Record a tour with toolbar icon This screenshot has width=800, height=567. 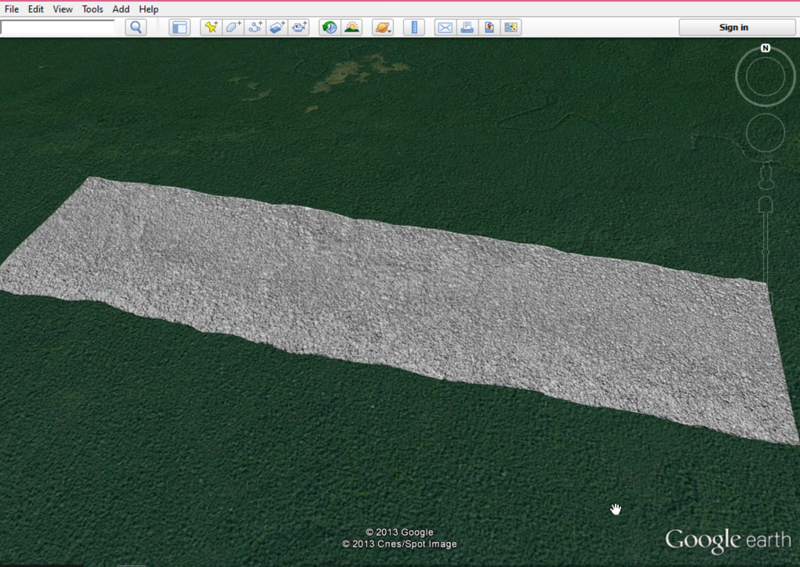point(299,27)
